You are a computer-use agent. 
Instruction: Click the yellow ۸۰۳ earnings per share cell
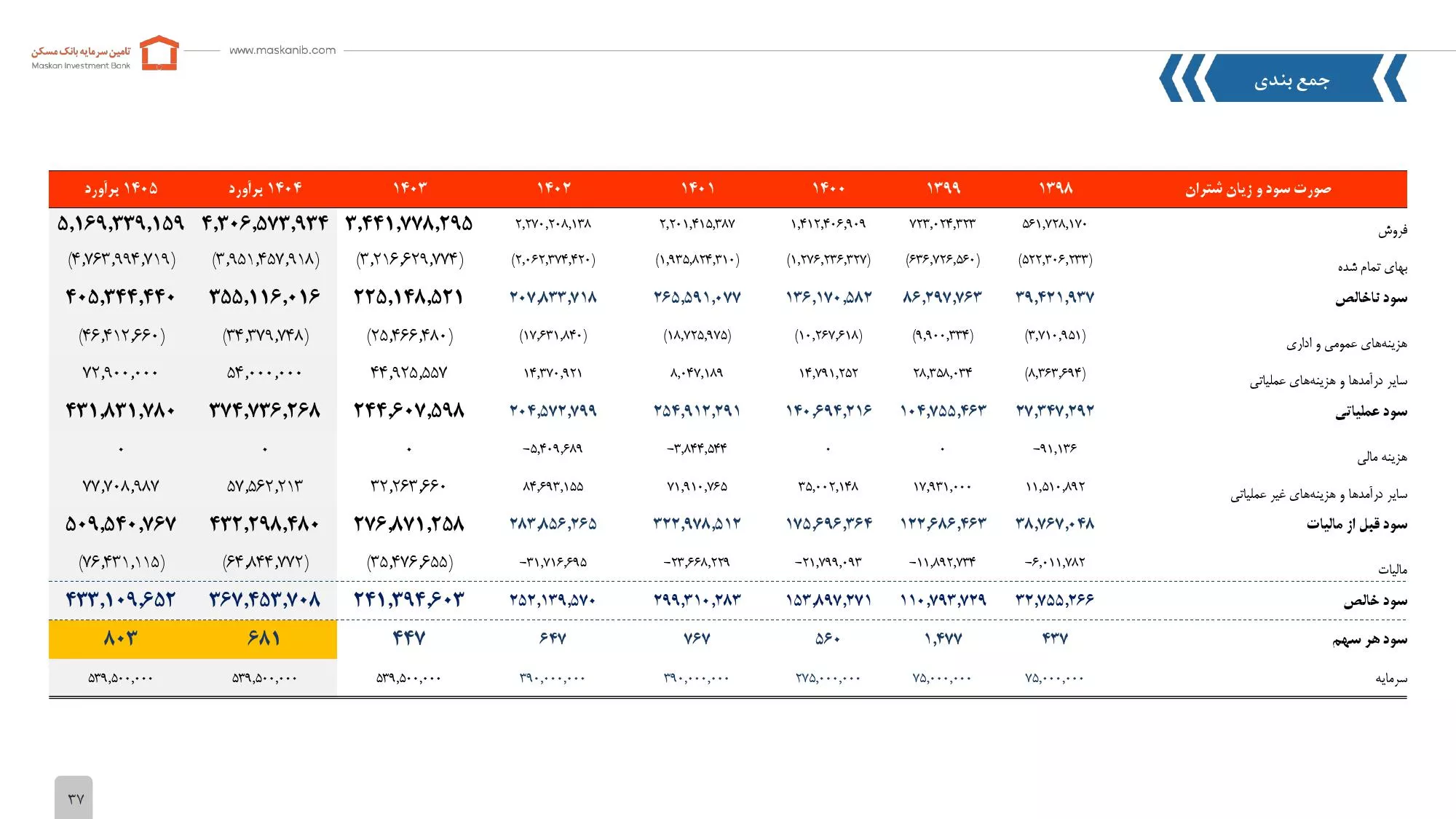click(x=121, y=638)
